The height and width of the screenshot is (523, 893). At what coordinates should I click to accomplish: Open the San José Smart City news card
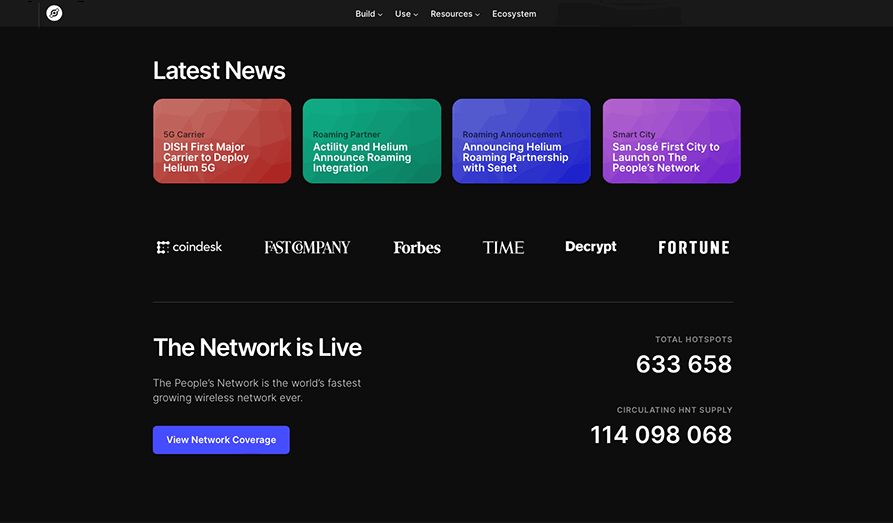click(x=671, y=141)
